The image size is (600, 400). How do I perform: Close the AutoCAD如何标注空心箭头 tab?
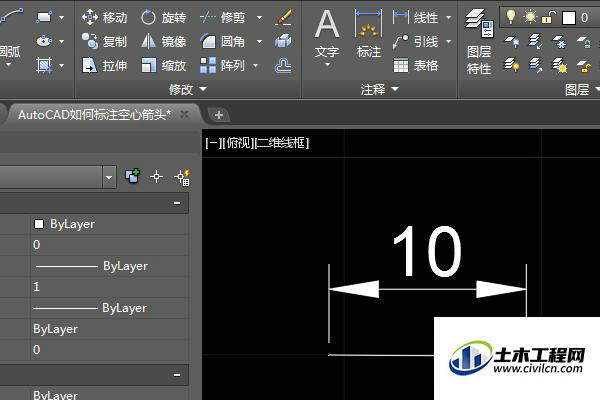(184, 114)
